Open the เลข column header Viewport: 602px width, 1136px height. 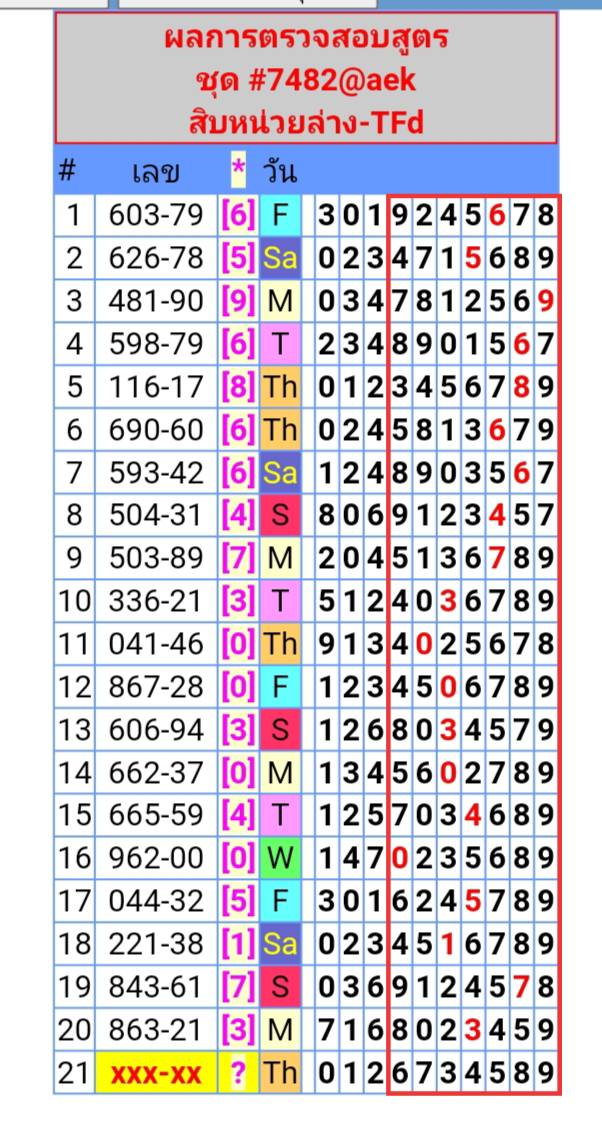(x=156, y=172)
